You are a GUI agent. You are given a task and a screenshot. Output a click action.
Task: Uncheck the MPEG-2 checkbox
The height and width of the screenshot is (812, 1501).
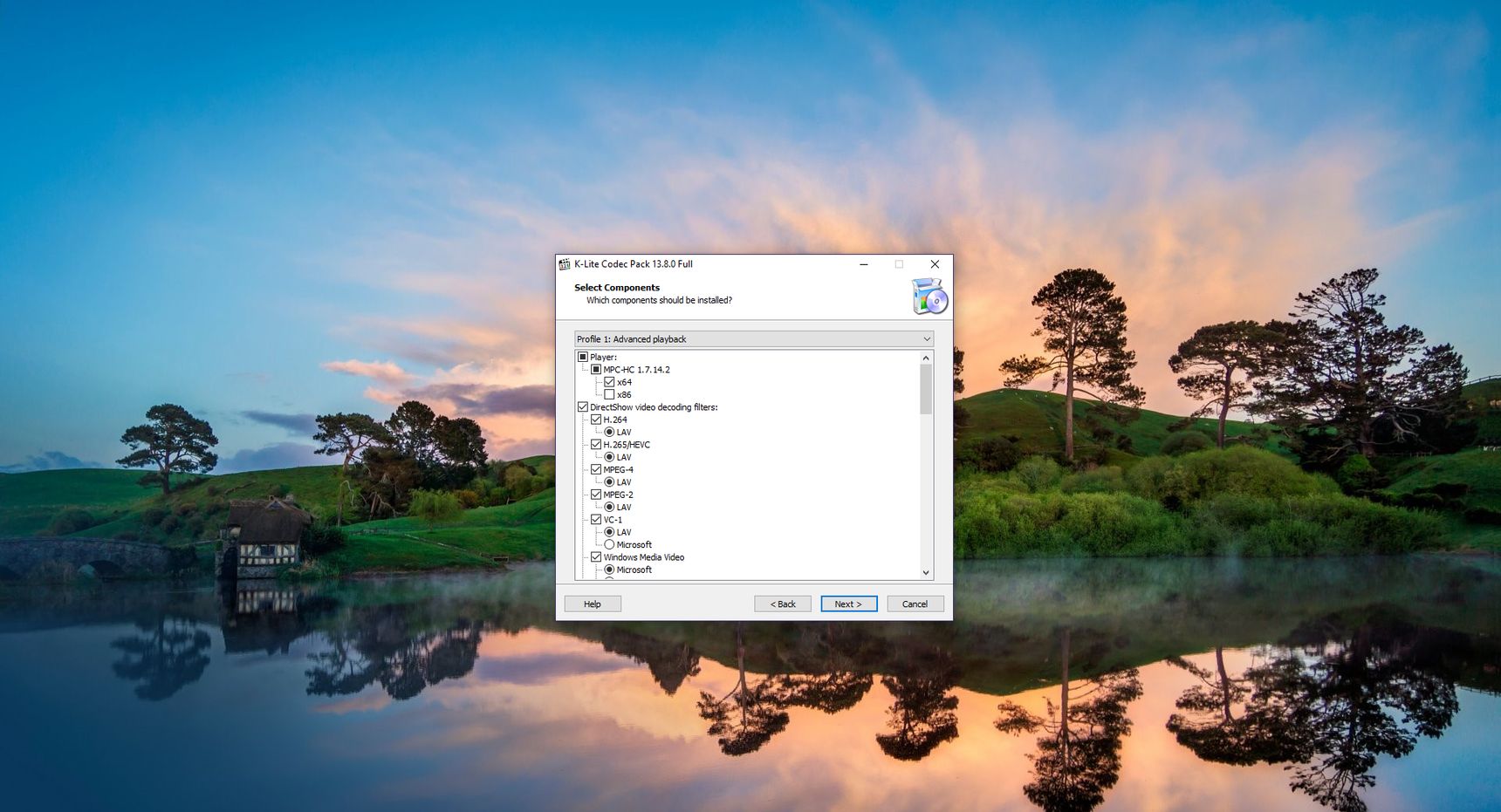596,495
